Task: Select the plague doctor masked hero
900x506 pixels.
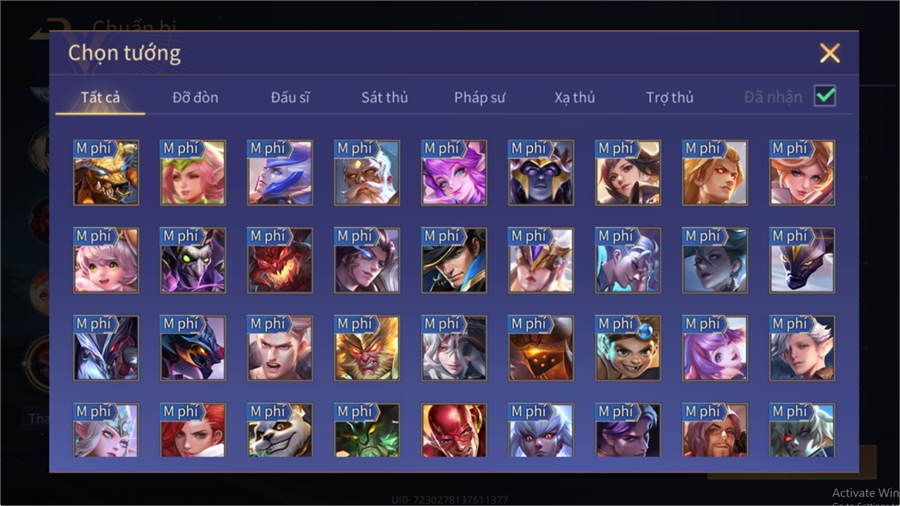Action: tap(193, 260)
